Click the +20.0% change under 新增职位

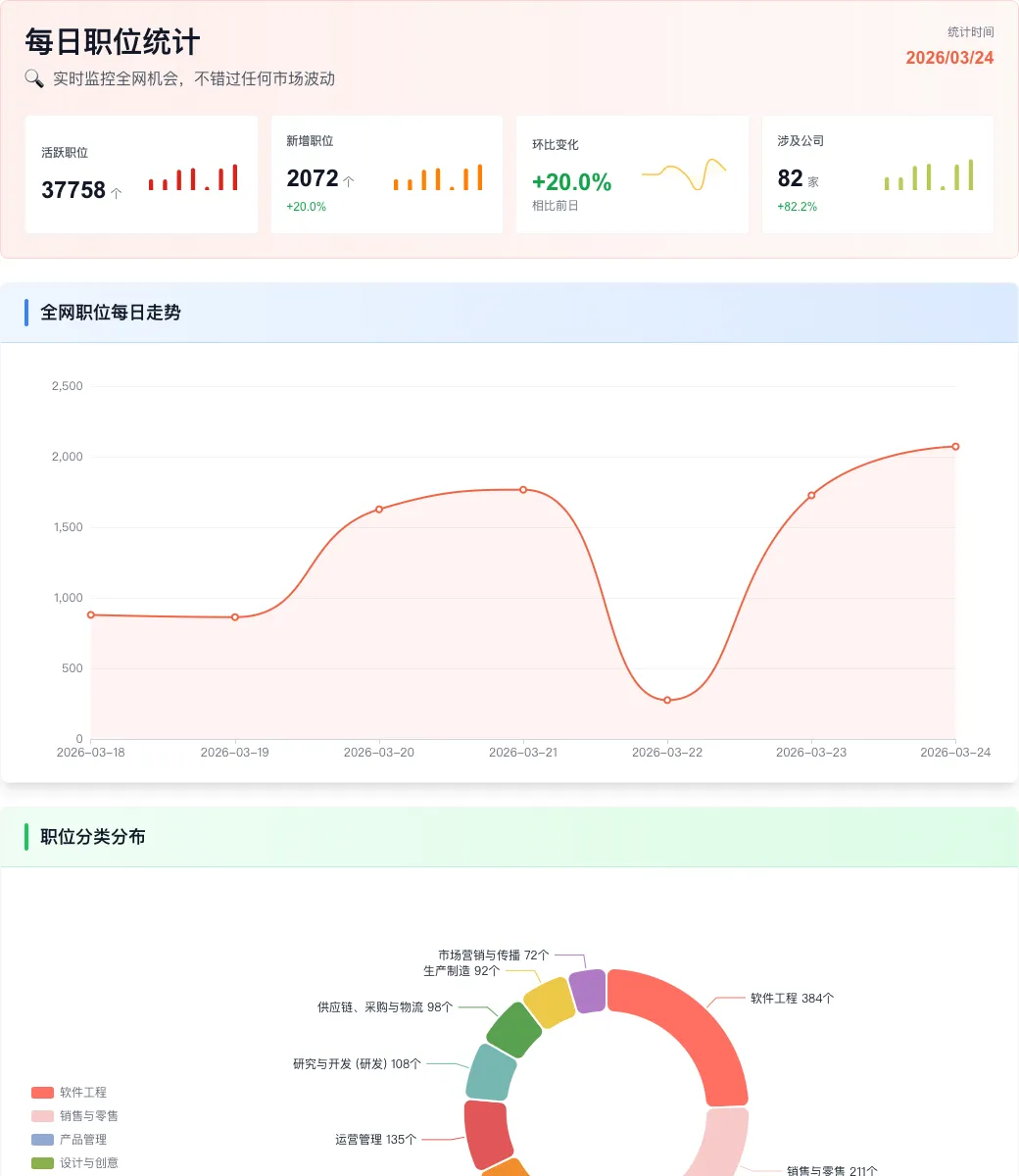coord(307,207)
